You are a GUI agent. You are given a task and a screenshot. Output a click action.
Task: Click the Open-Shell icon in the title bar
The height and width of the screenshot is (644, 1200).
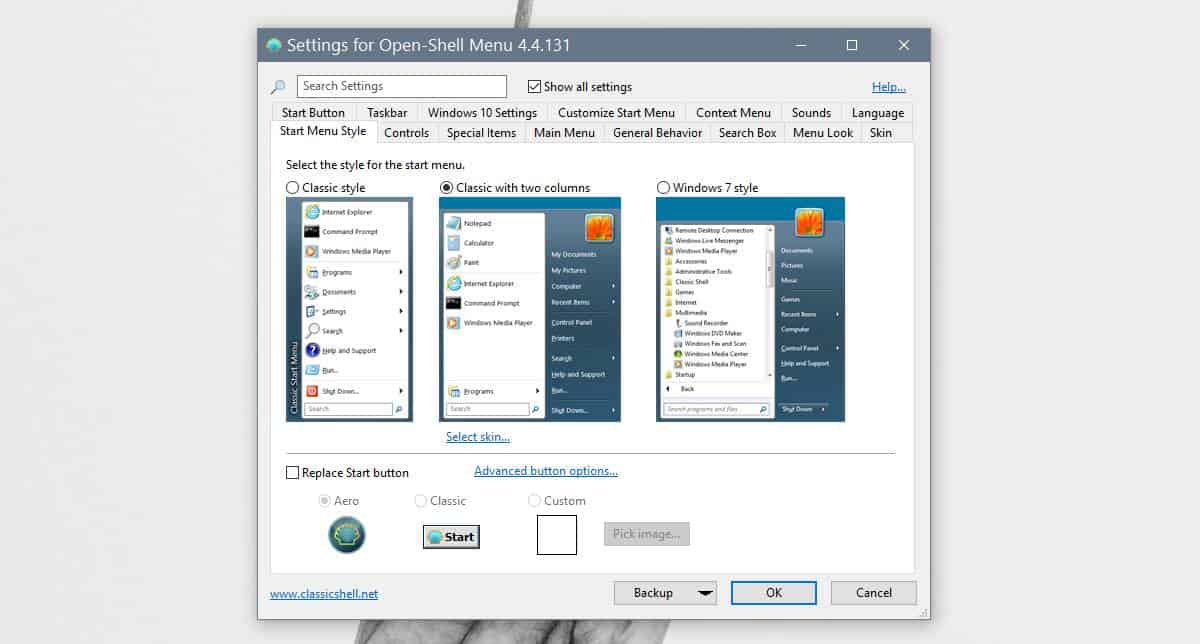pyautogui.click(x=272, y=44)
